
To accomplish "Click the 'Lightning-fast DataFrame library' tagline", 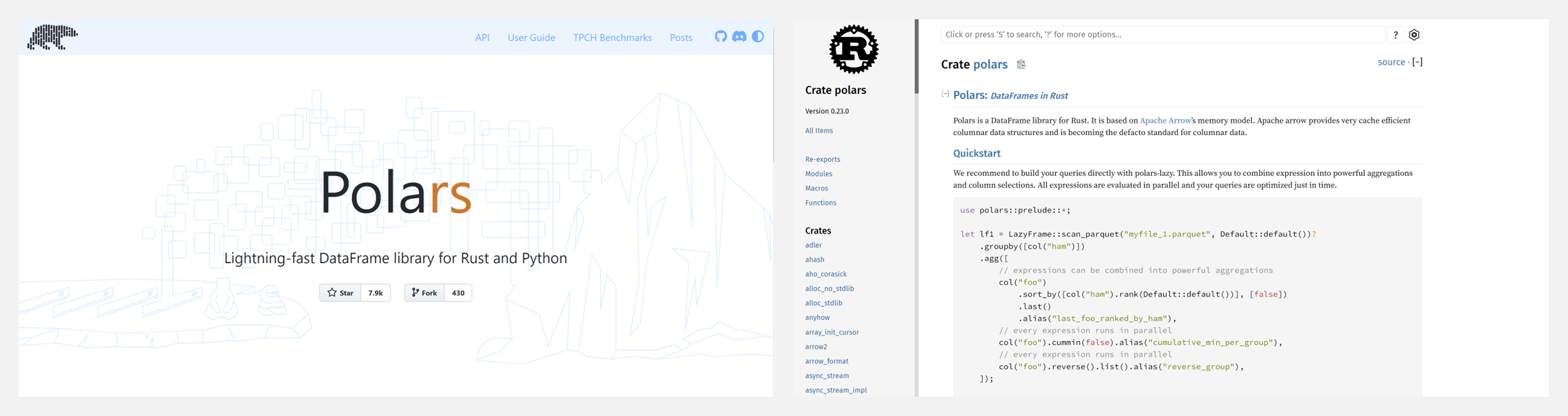I will [395, 259].
